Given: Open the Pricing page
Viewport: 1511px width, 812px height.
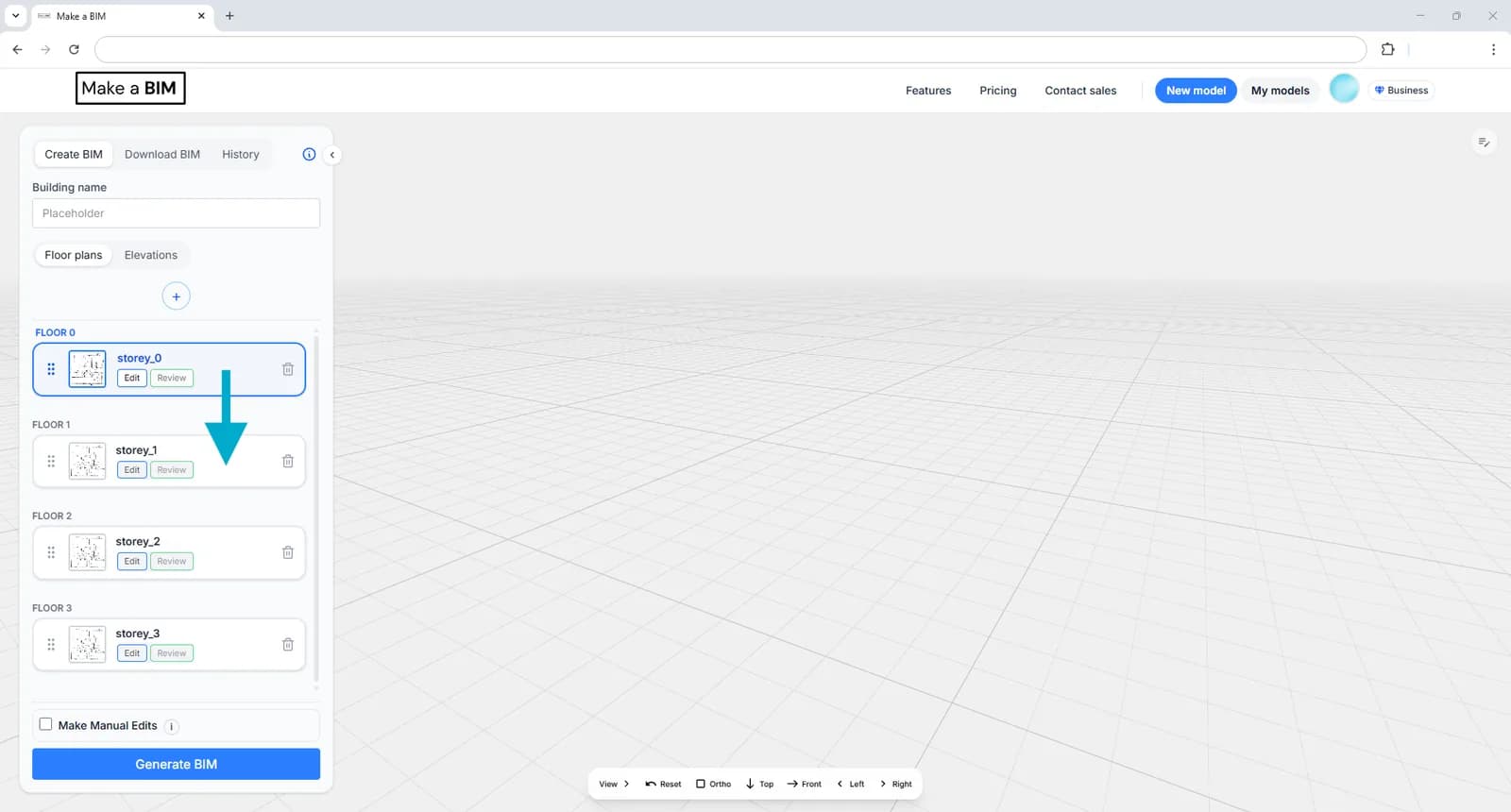Looking at the screenshot, I should 998,91.
